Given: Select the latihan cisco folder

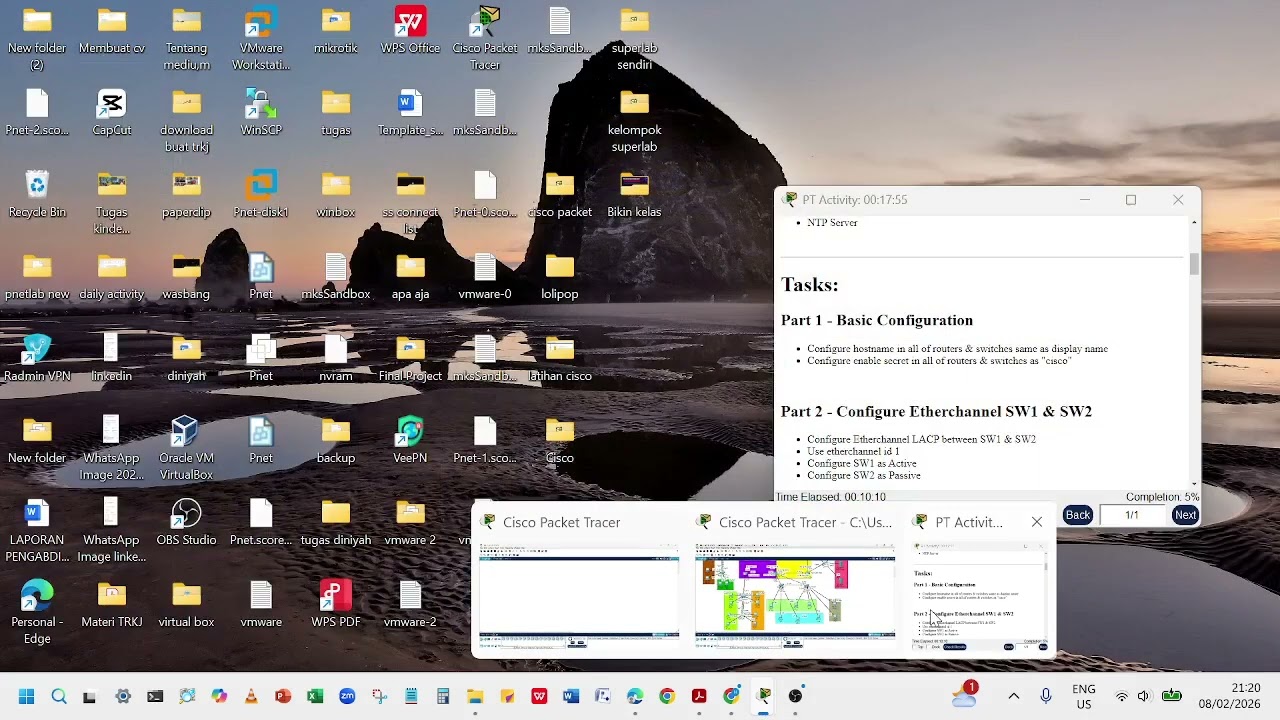Looking at the screenshot, I should pos(560,358).
